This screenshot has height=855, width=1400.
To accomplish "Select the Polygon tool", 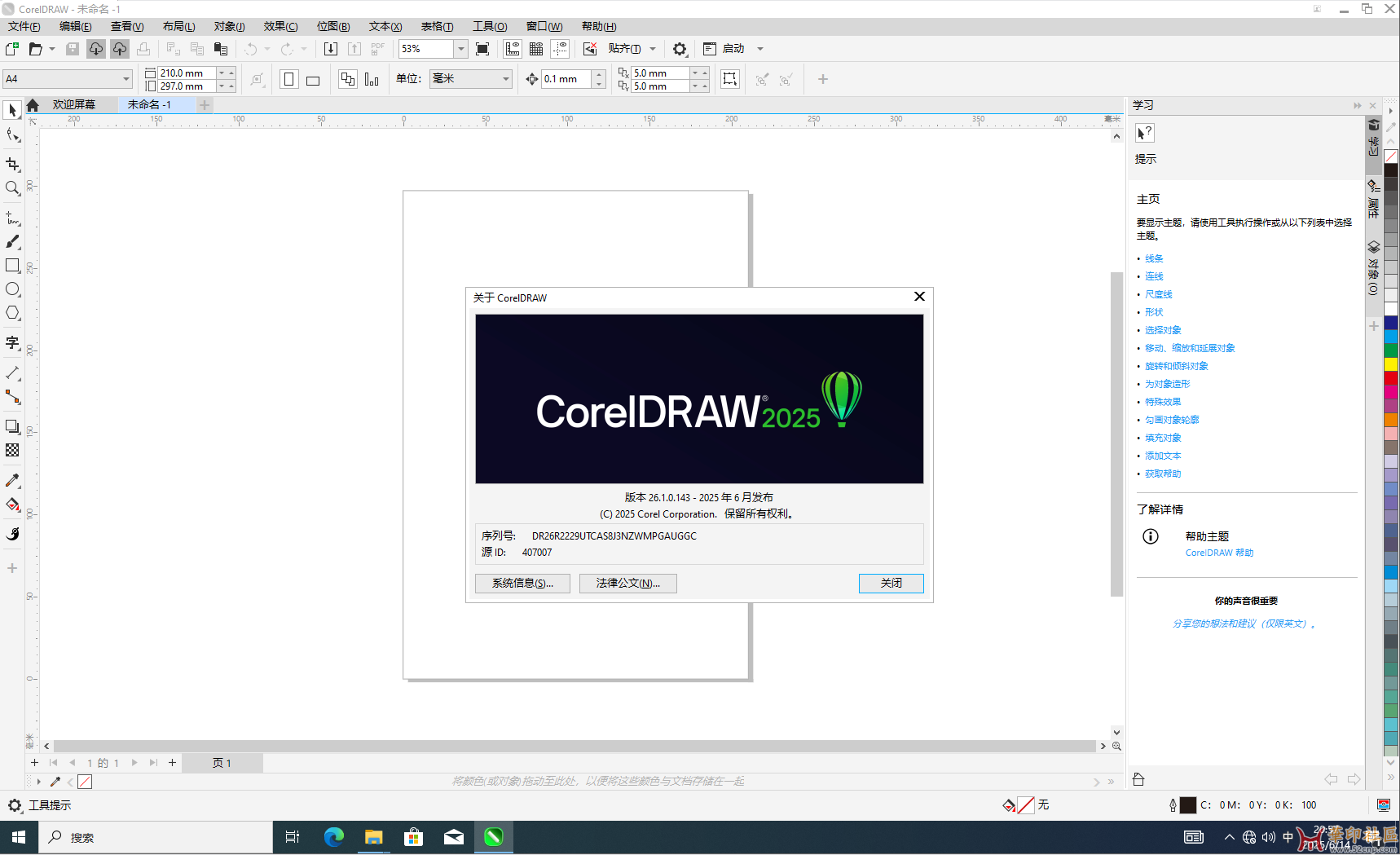I will [12, 313].
